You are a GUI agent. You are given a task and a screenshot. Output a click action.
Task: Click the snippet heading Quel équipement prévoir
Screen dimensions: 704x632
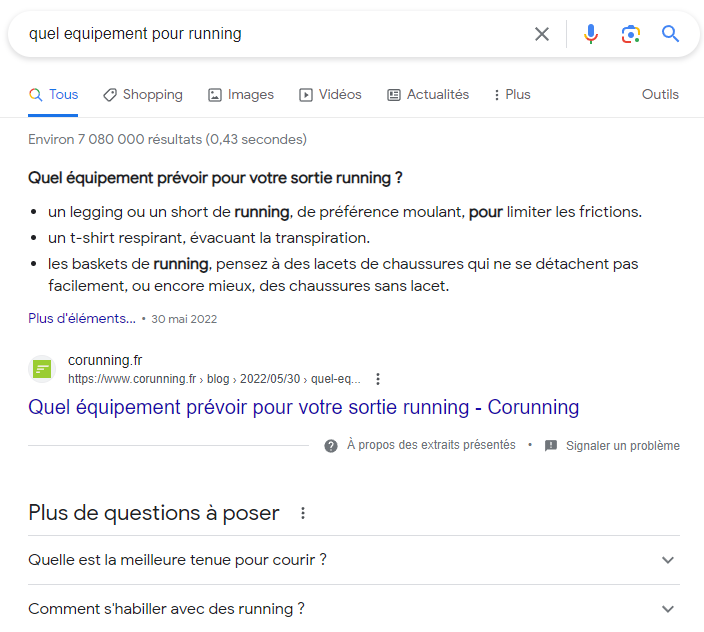point(215,178)
